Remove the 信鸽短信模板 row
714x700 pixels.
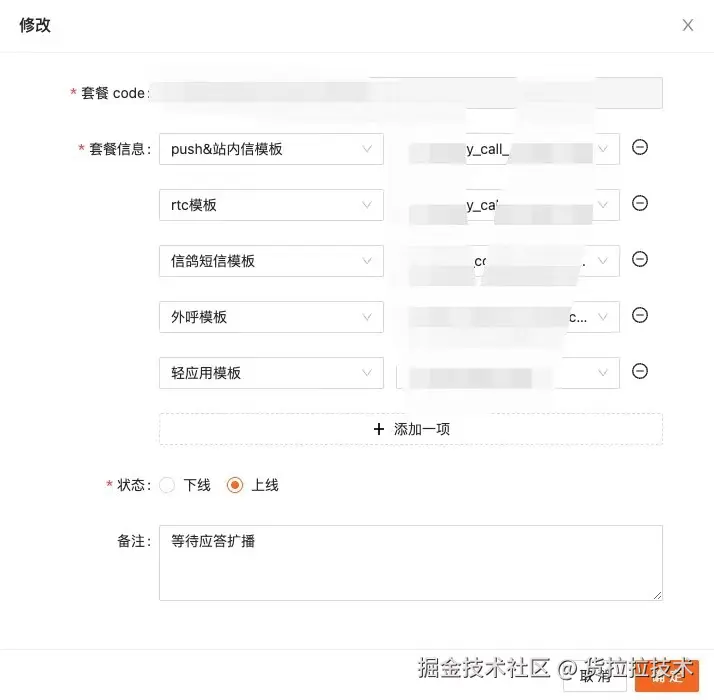tap(640, 259)
